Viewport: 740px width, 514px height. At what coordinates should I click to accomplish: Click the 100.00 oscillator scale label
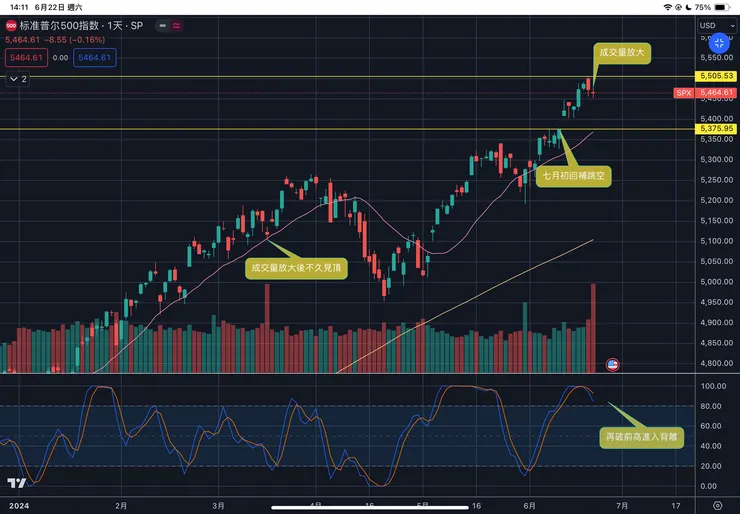pos(714,386)
